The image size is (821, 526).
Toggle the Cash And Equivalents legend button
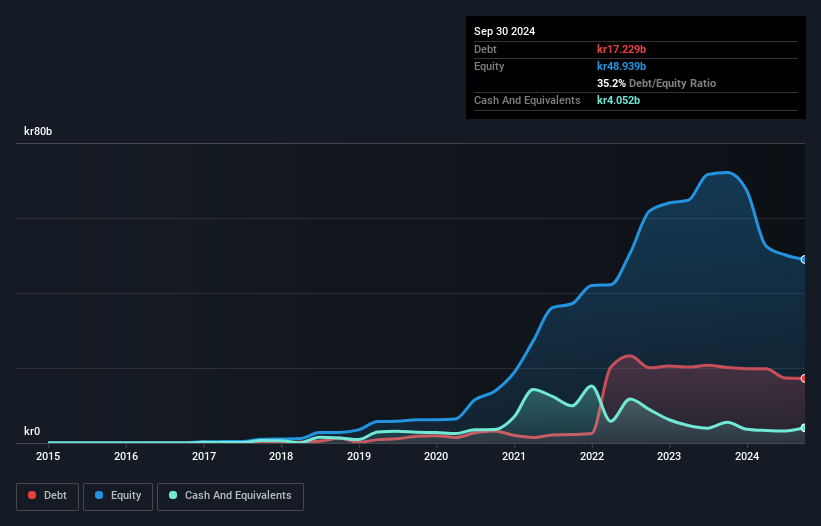click(x=230, y=496)
